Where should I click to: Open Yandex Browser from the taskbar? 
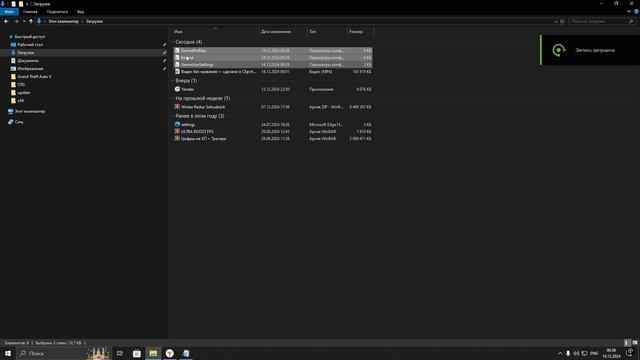(169, 353)
